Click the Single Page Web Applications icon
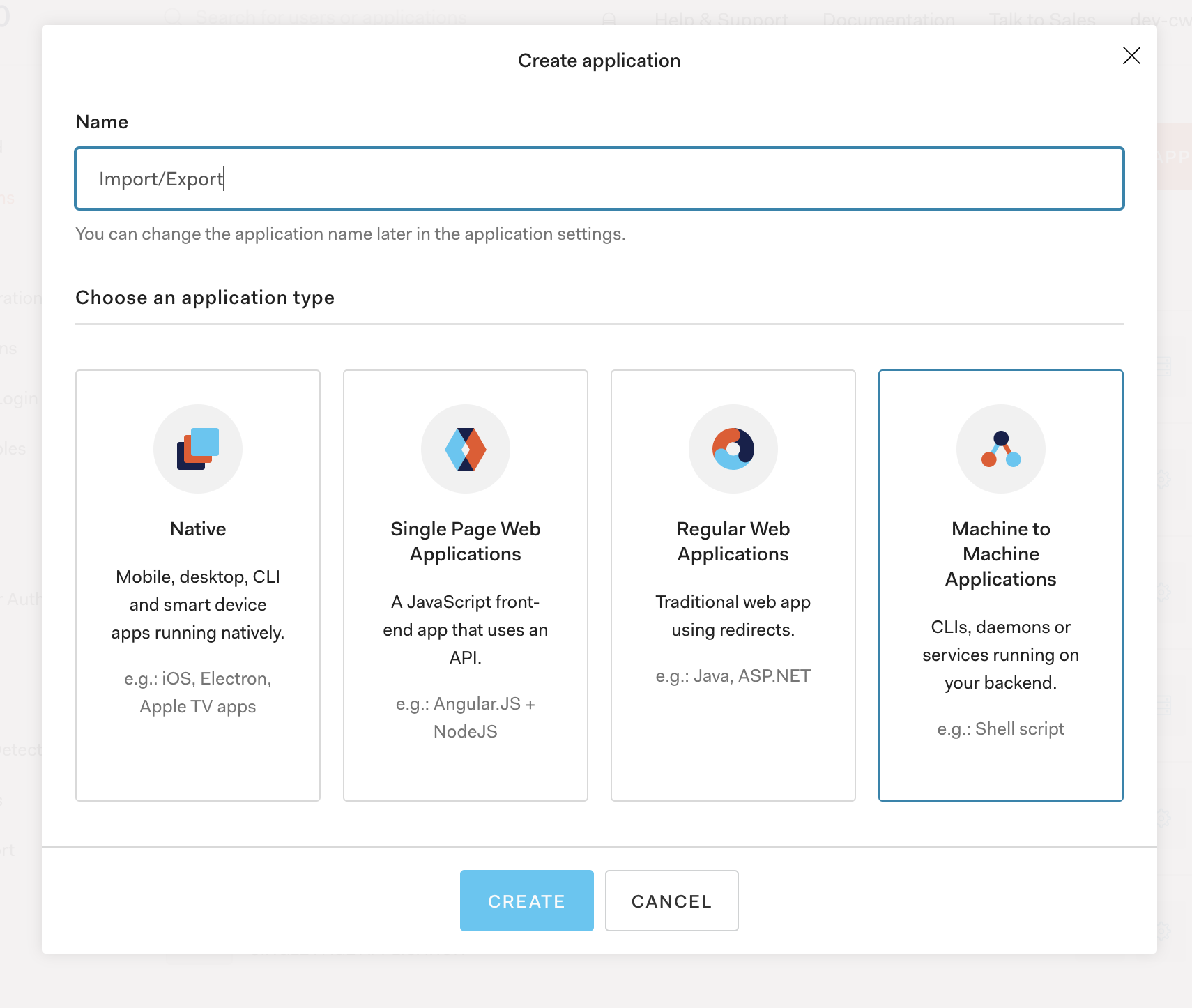This screenshot has height=1008, width=1192. pos(466,448)
